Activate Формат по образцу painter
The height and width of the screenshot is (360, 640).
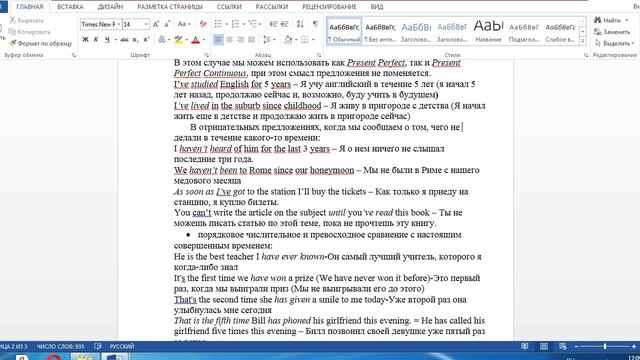pyautogui.click(x=40, y=43)
